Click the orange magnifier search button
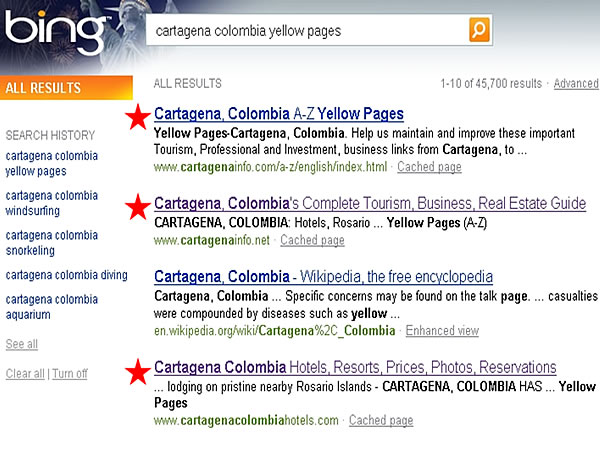 pos(479,30)
